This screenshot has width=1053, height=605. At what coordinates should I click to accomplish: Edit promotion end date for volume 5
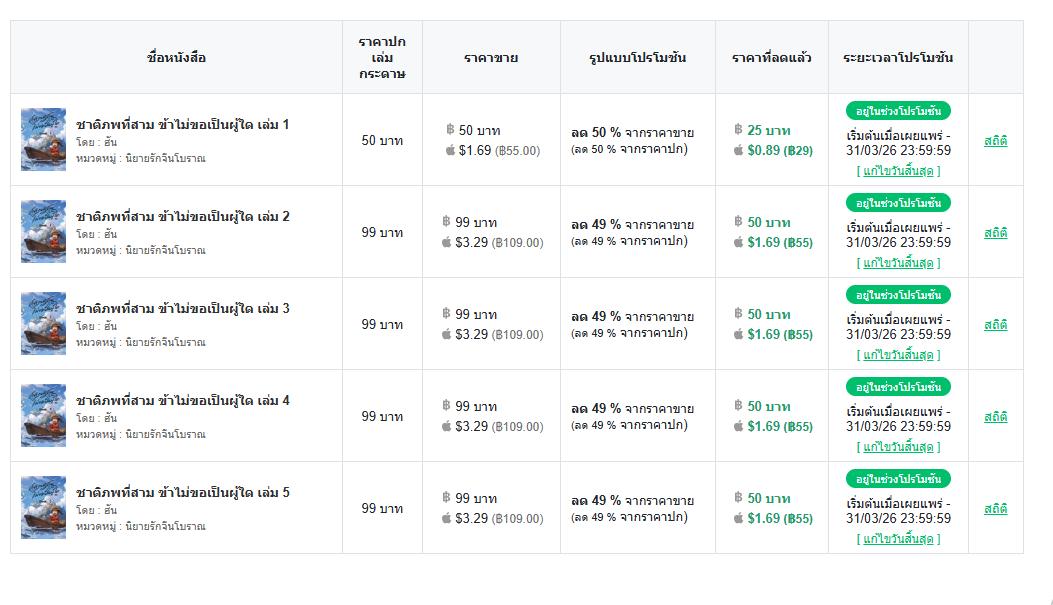click(898, 539)
